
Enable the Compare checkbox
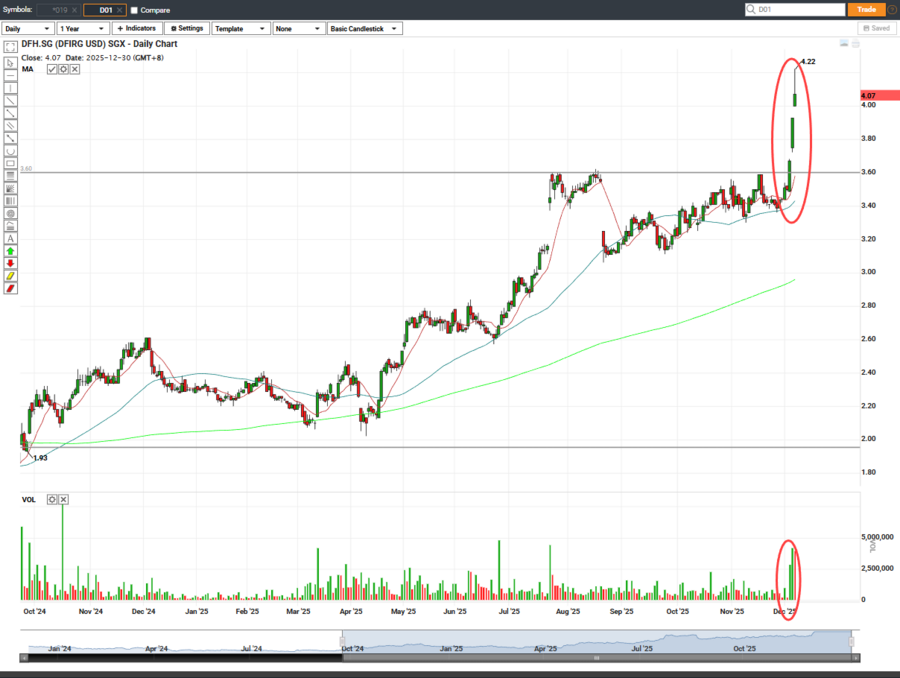point(135,10)
